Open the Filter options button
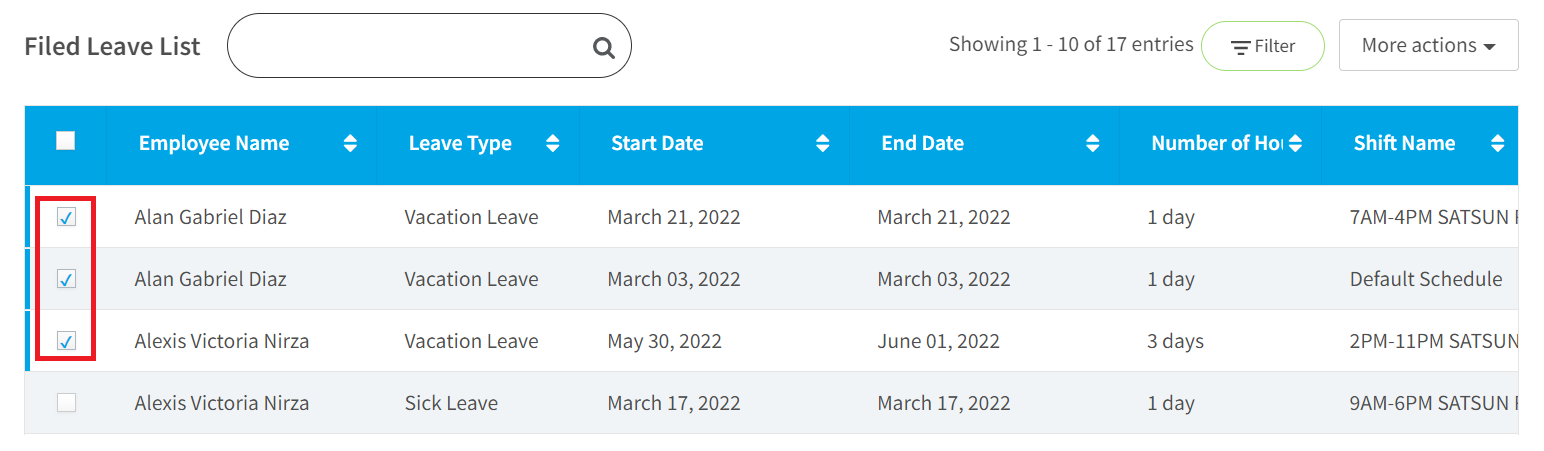This screenshot has height=451, width=1544. coord(1262,46)
